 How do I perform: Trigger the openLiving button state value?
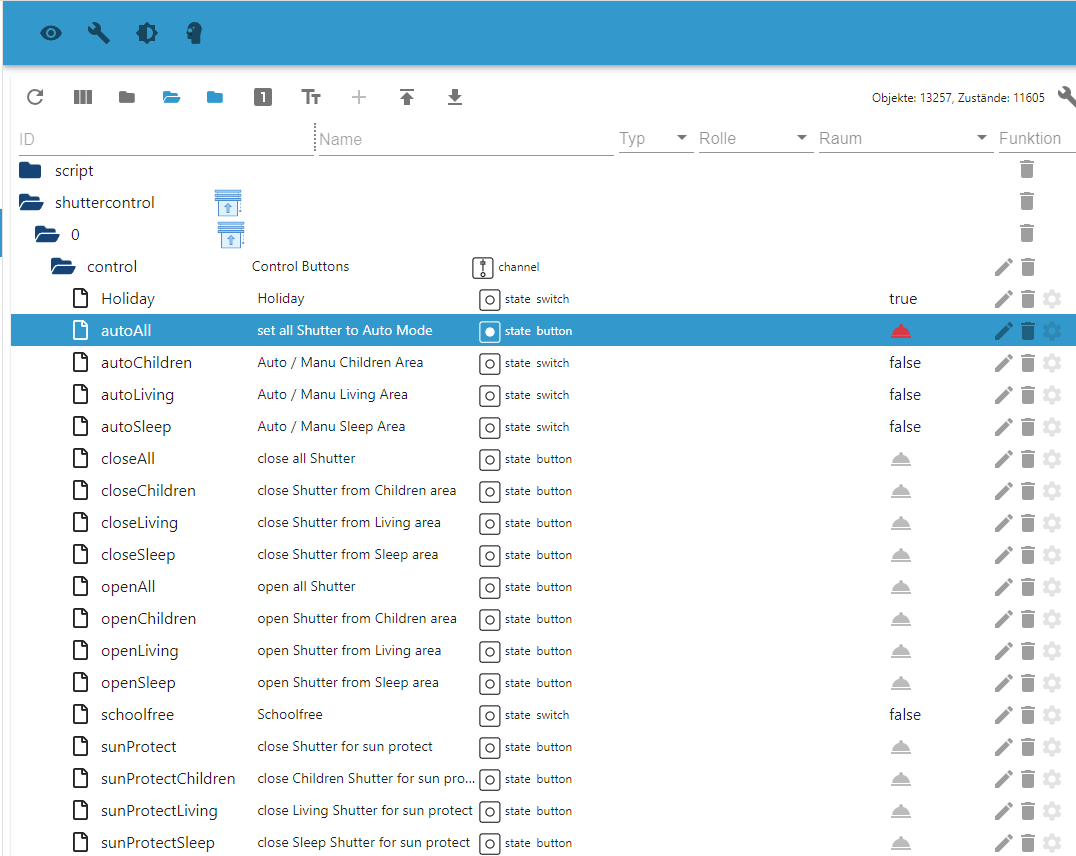(x=901, y=651)
